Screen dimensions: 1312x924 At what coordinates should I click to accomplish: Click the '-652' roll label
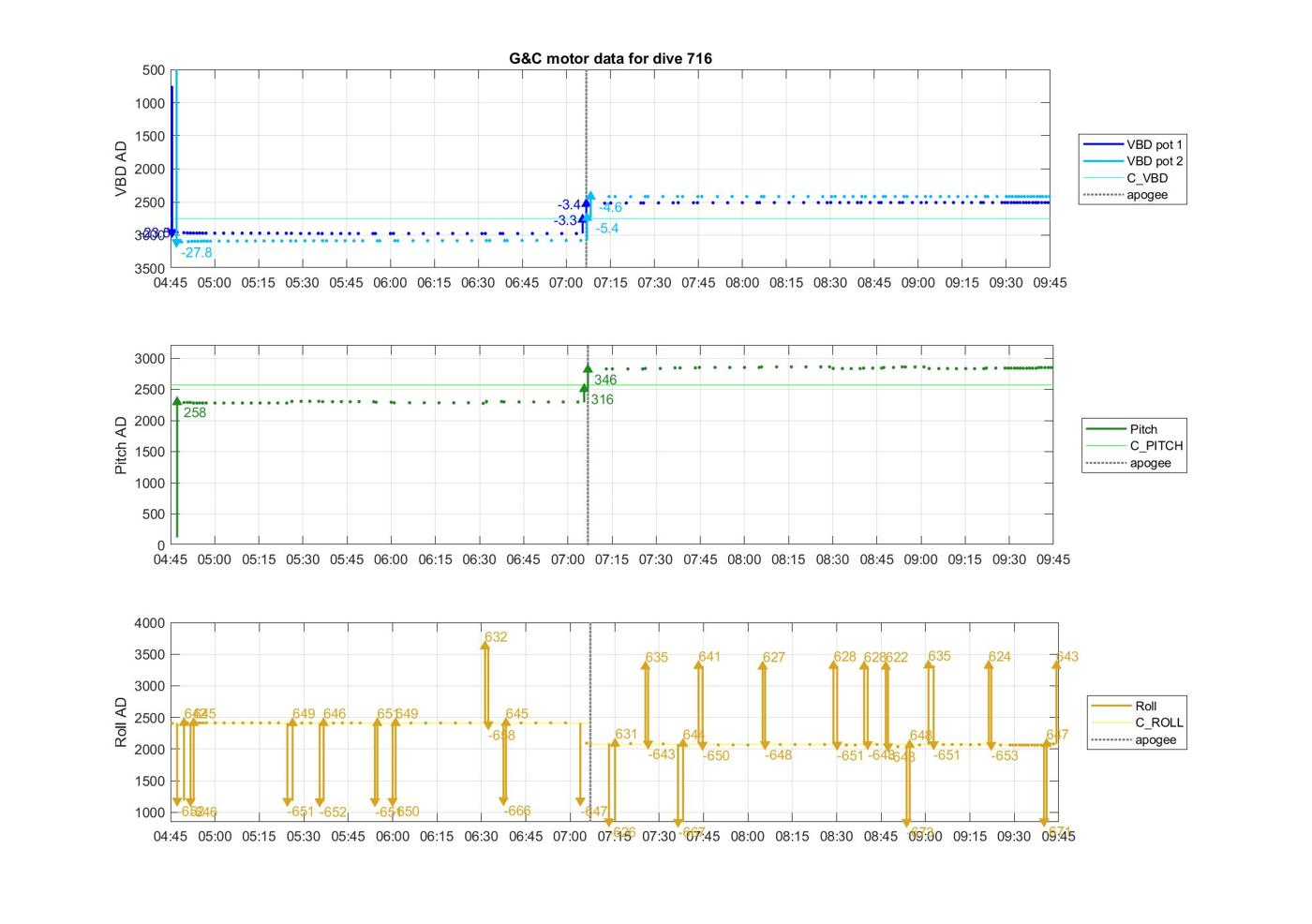[334, 812]
